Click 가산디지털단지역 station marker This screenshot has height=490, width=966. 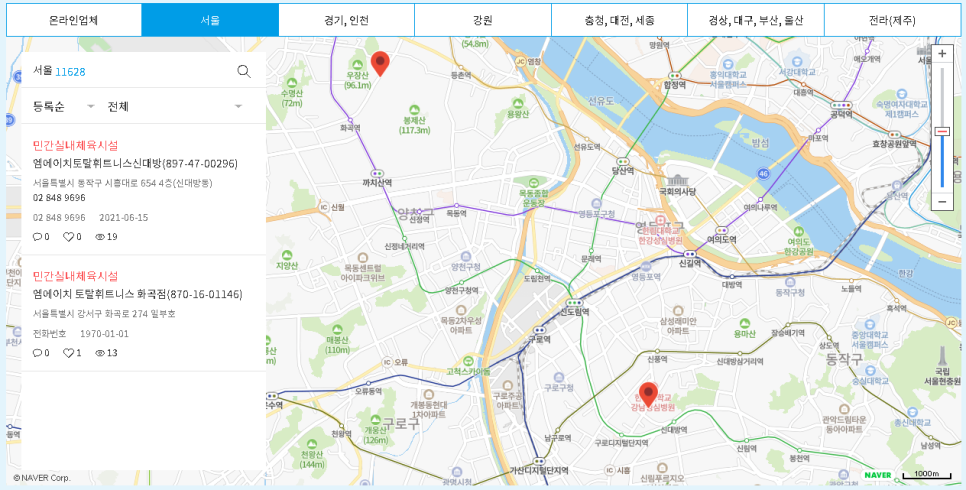539,460
